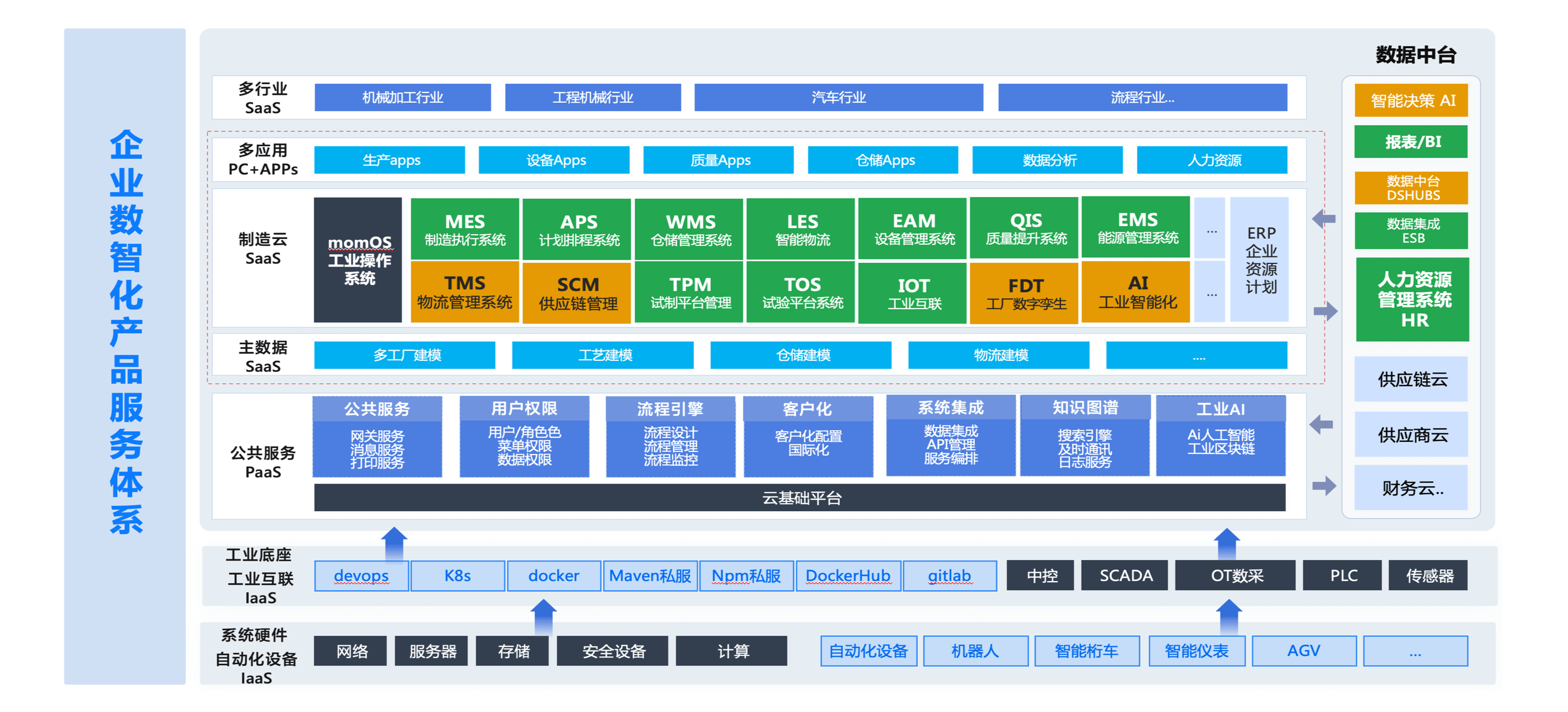Image resolution: width=1568 pixels, height=712 pixels.
Task: Select the MES 制造执行系统 block
Action: click(465, 229)
